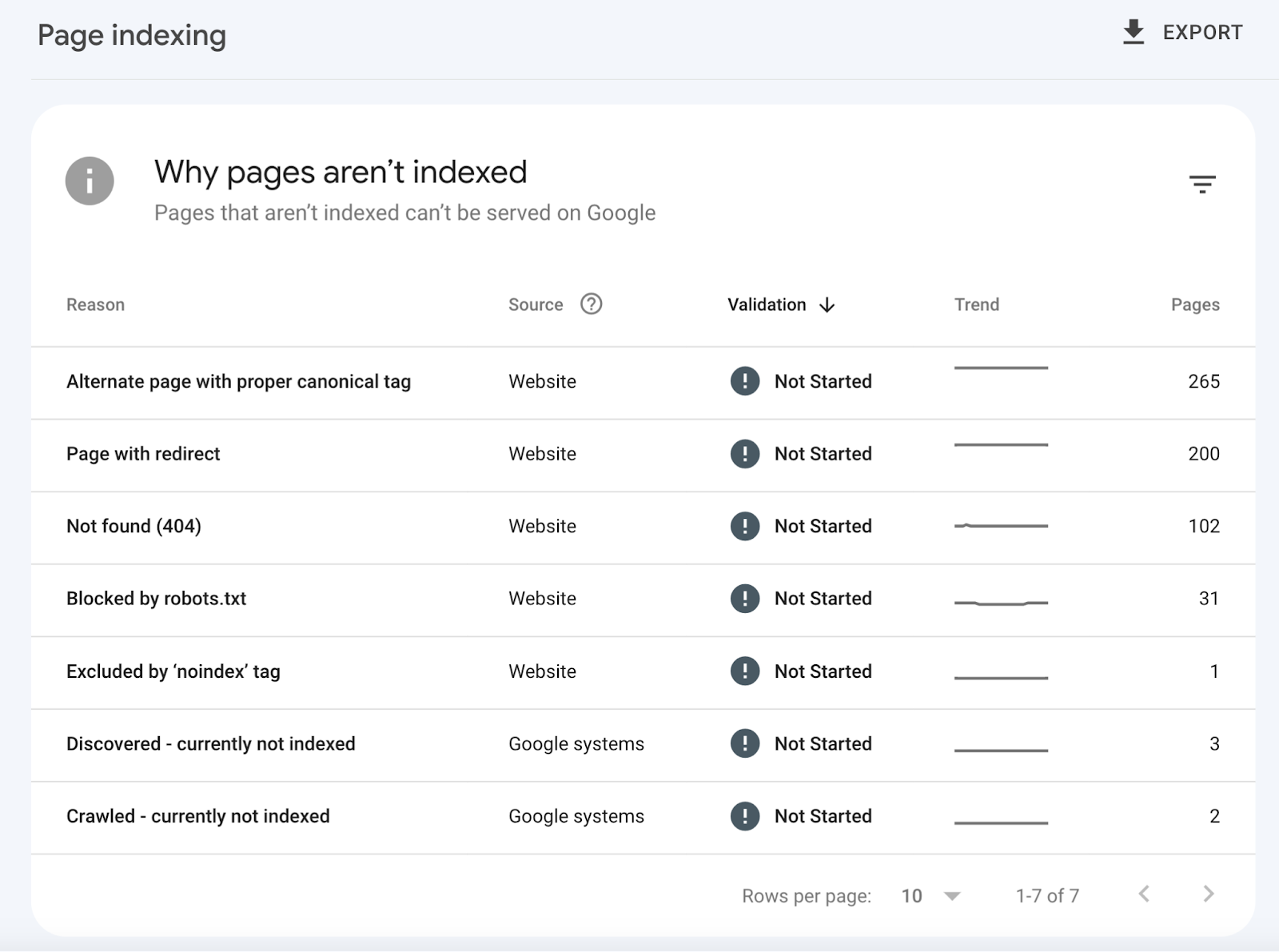Click the previous page arrow in pagination
Screen dimensions: 1279x952
(x=1145, y=895)
